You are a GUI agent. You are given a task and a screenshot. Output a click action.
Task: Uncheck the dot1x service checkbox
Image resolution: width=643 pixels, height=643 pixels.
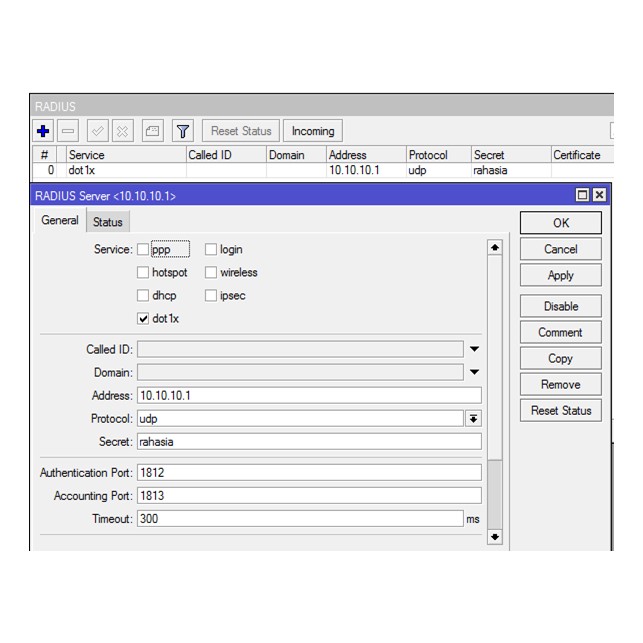(x=143, y=319)
